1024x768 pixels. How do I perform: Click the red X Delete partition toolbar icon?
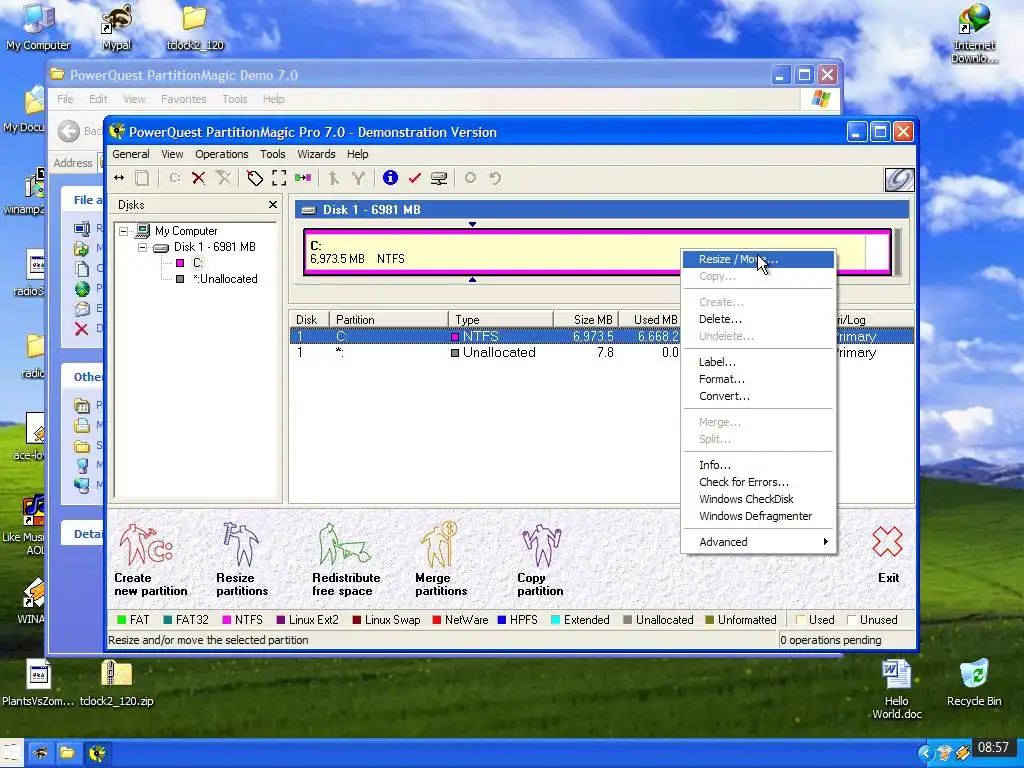pyautogui.click(x=199, y=178)
